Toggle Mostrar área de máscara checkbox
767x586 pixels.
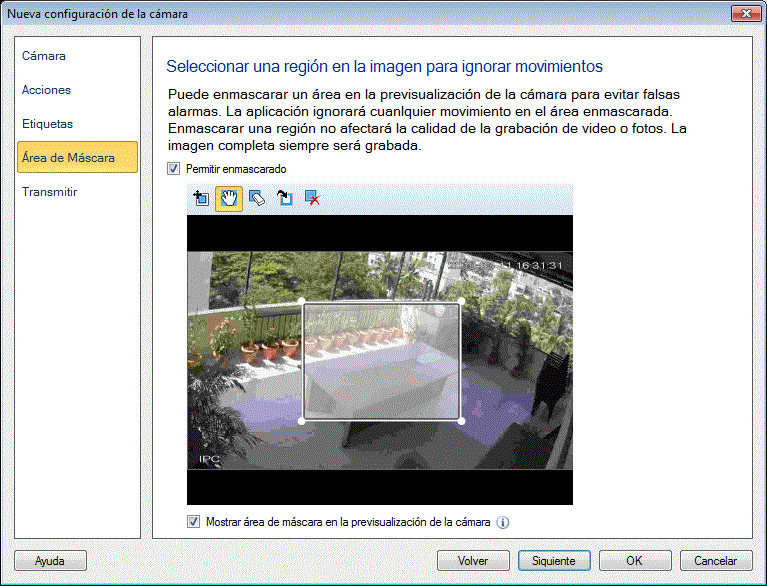coord(194,522)
